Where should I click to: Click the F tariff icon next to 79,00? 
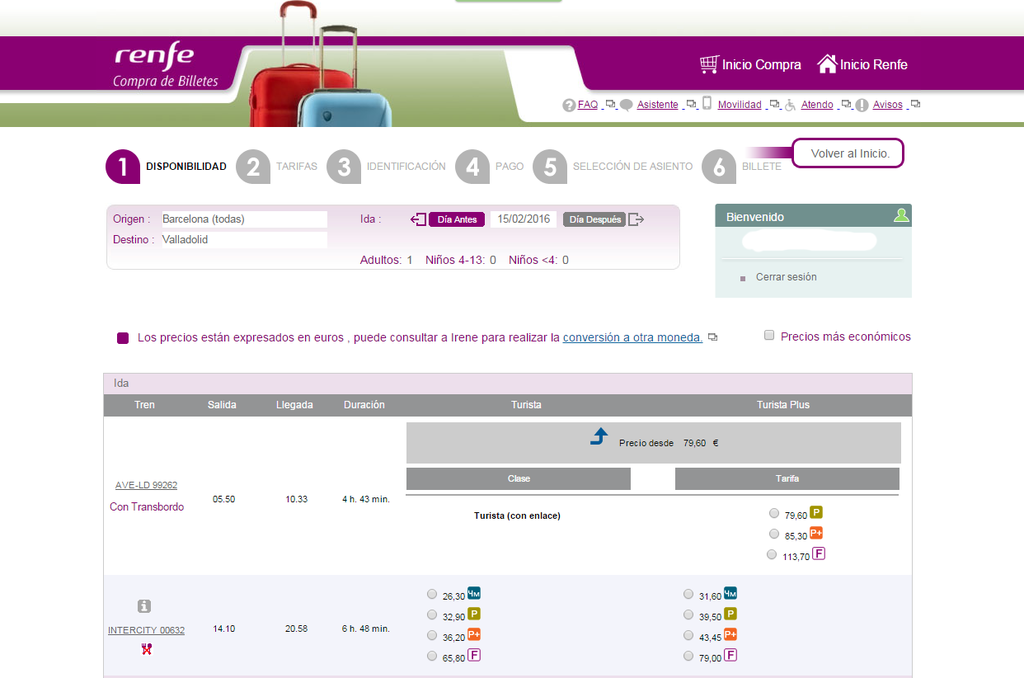(x=731, y=655)
